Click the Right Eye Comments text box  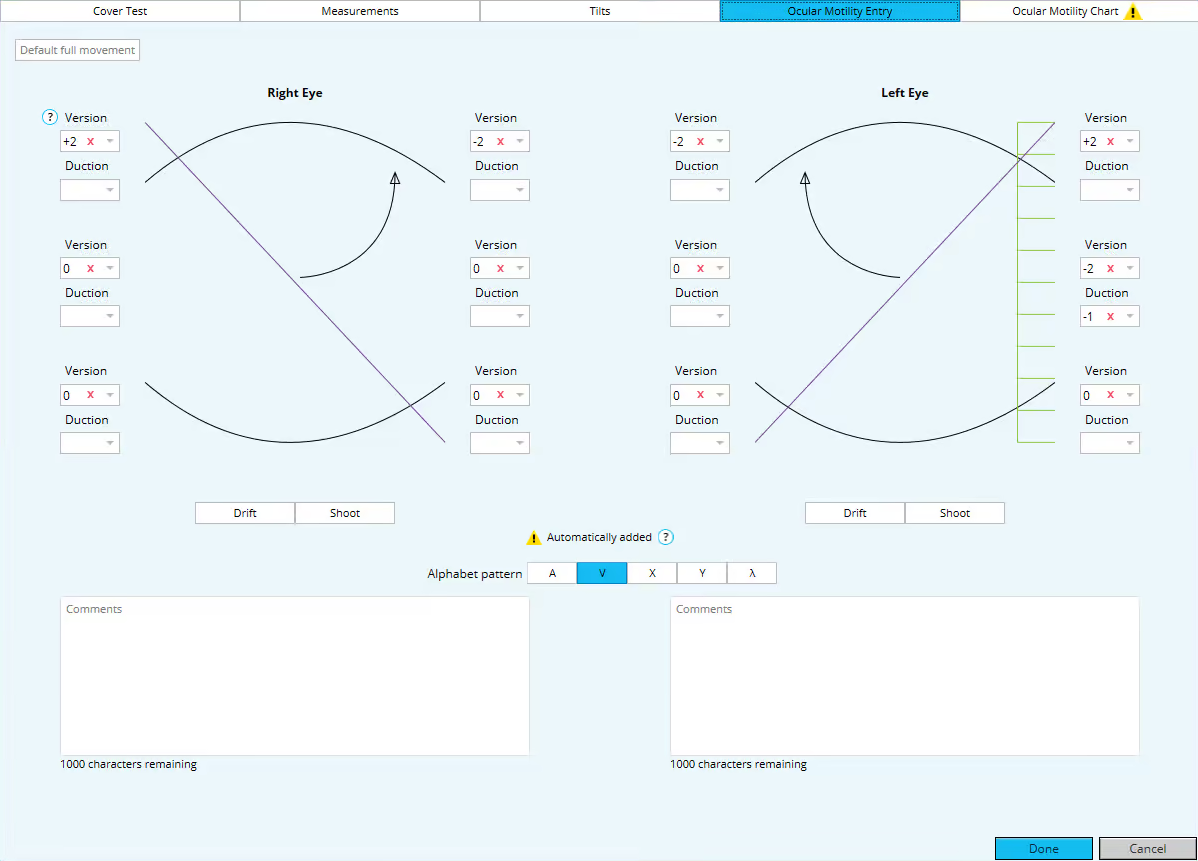tap(295, 676)
